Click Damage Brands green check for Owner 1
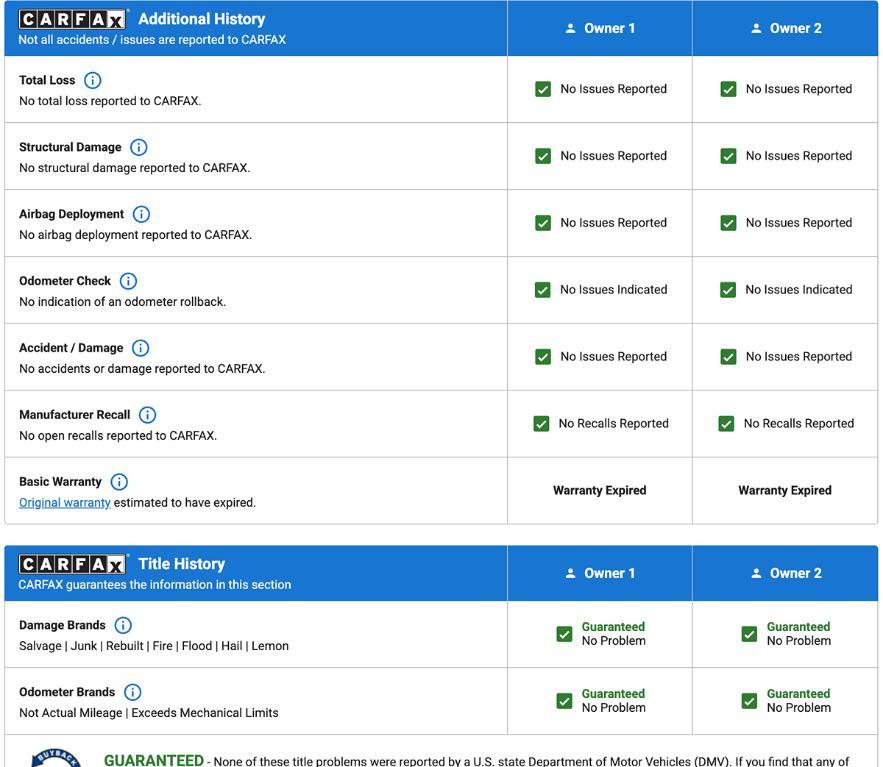Viewport: 883px width, 767px height. click(x=564, y=634)
